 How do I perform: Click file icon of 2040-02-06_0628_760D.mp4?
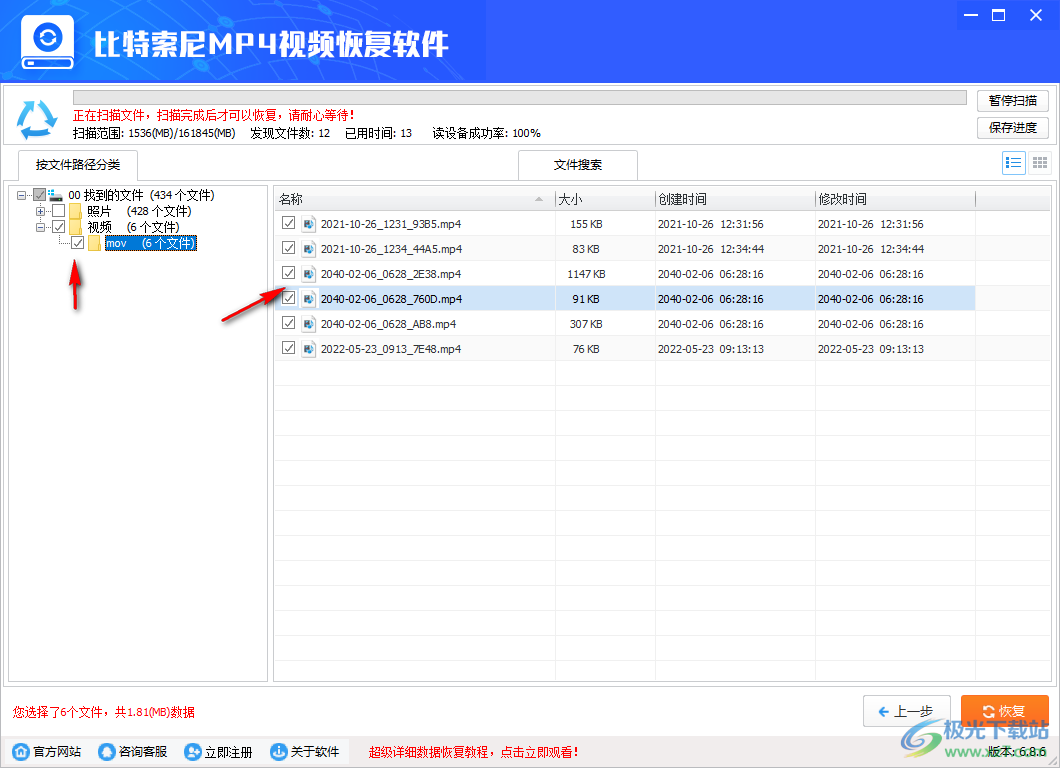309,299
